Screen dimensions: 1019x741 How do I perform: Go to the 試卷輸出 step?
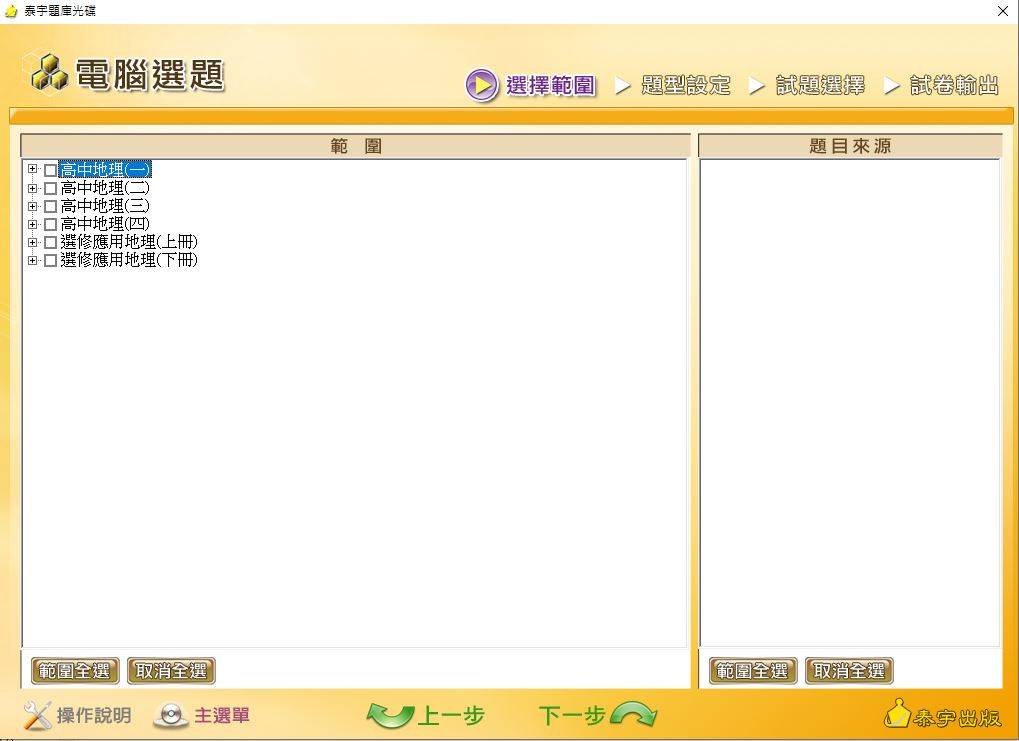click(x=954, y=85)
